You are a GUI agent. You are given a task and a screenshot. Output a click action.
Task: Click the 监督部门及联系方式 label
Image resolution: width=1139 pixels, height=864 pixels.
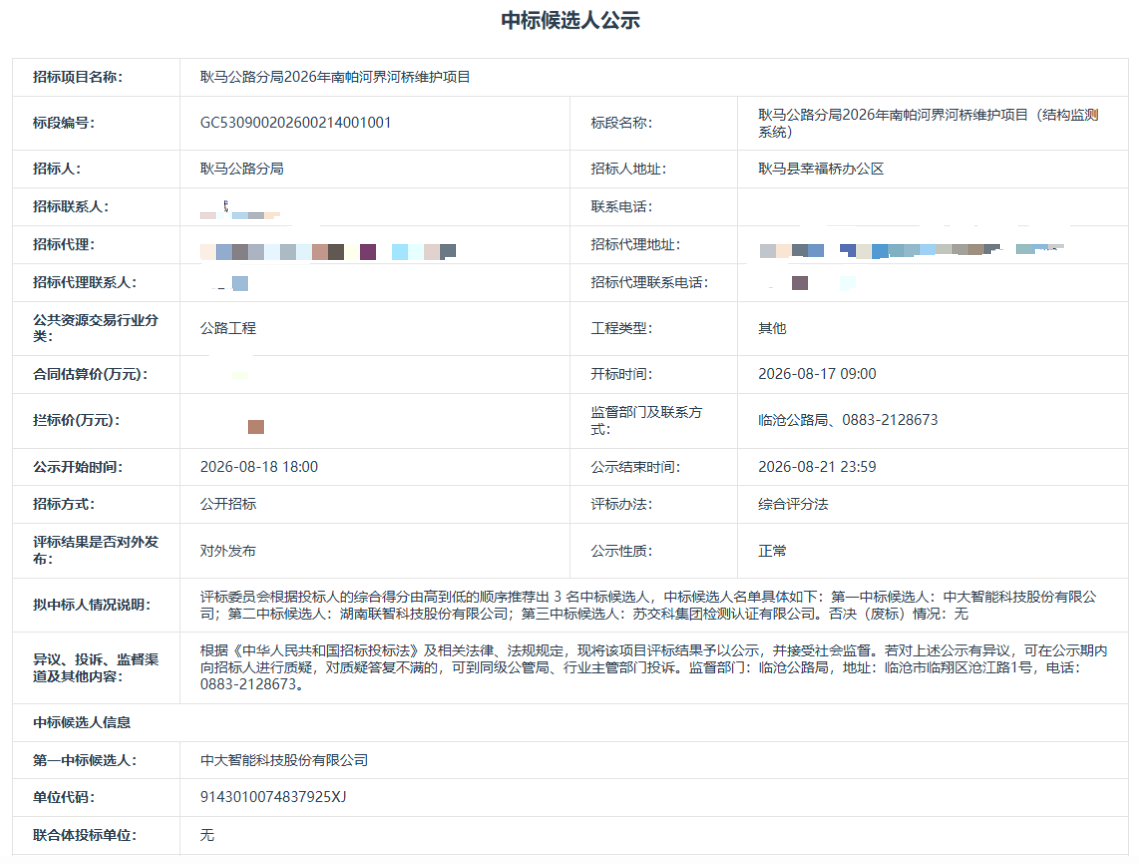646,420
